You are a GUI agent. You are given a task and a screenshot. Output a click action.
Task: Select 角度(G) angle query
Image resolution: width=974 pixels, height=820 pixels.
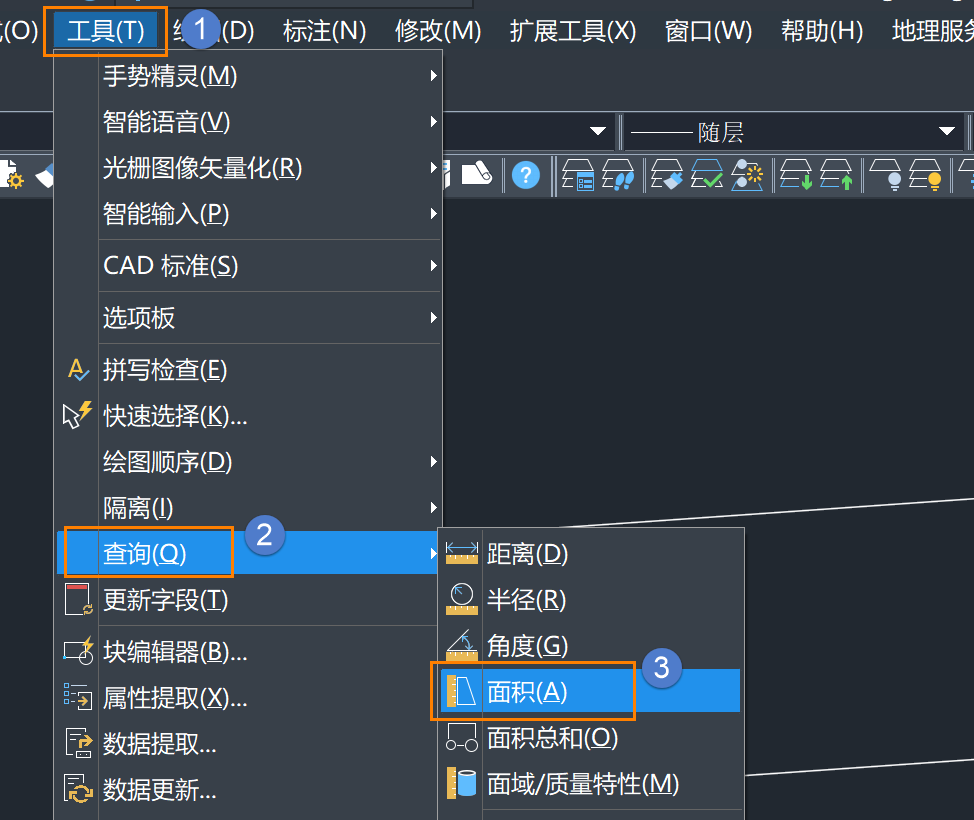pyautogui.click(x=590, y=645)
